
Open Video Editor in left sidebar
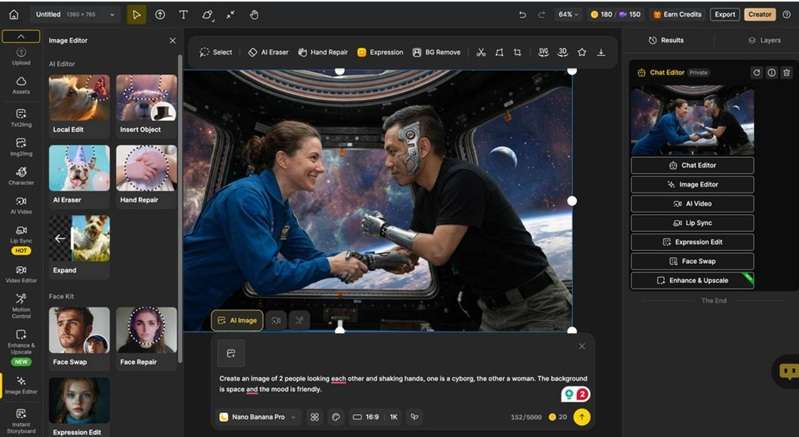21,274
